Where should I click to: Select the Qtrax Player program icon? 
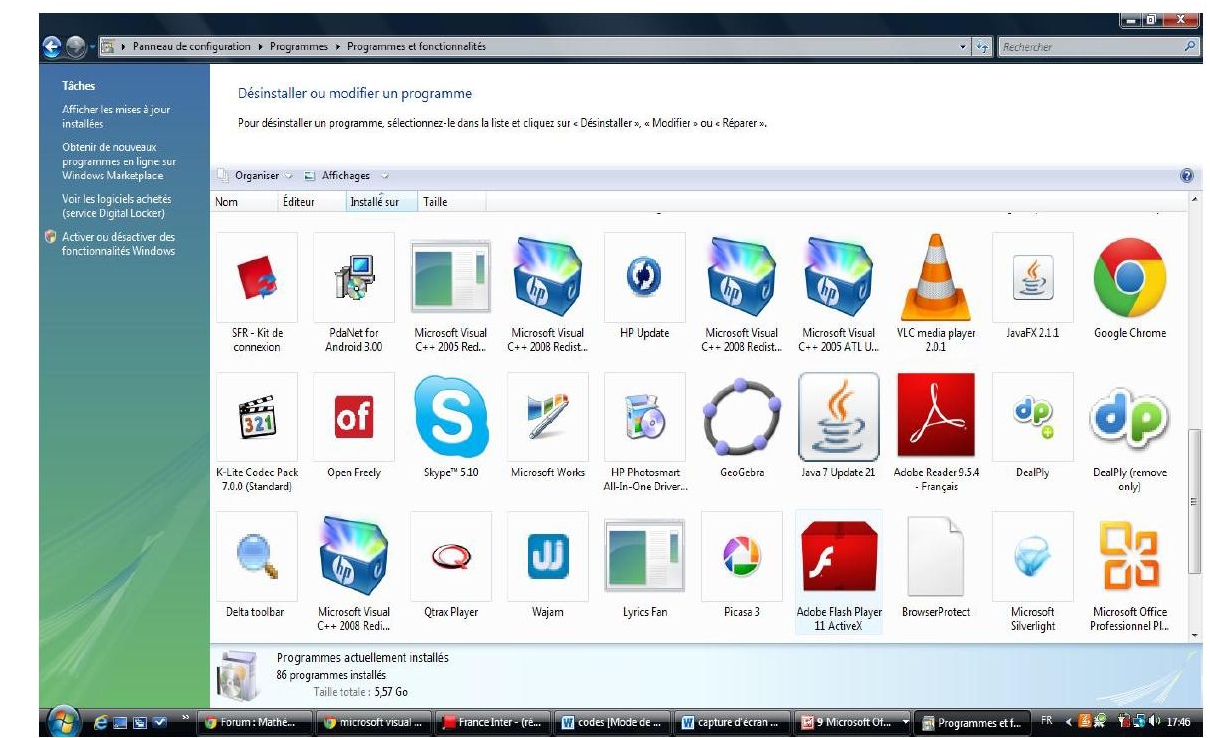pos(451,554)
